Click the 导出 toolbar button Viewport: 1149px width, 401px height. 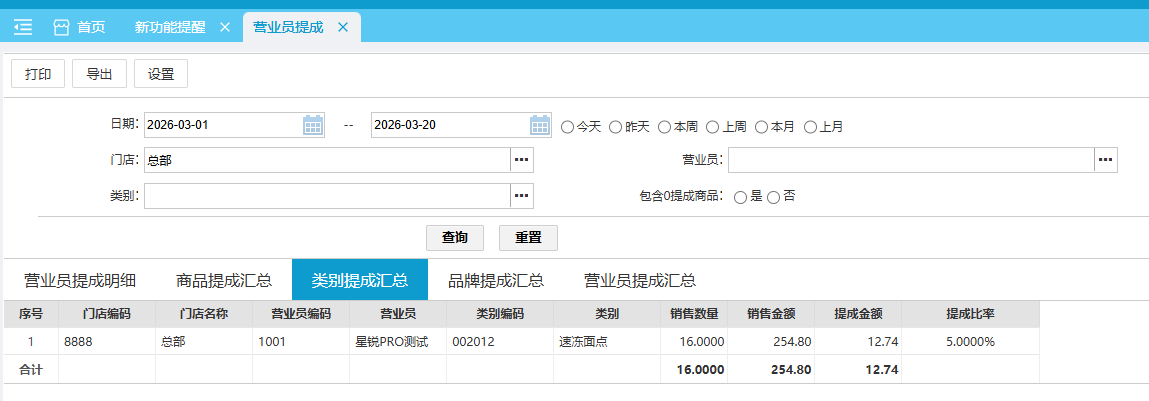tap(99, 74)
